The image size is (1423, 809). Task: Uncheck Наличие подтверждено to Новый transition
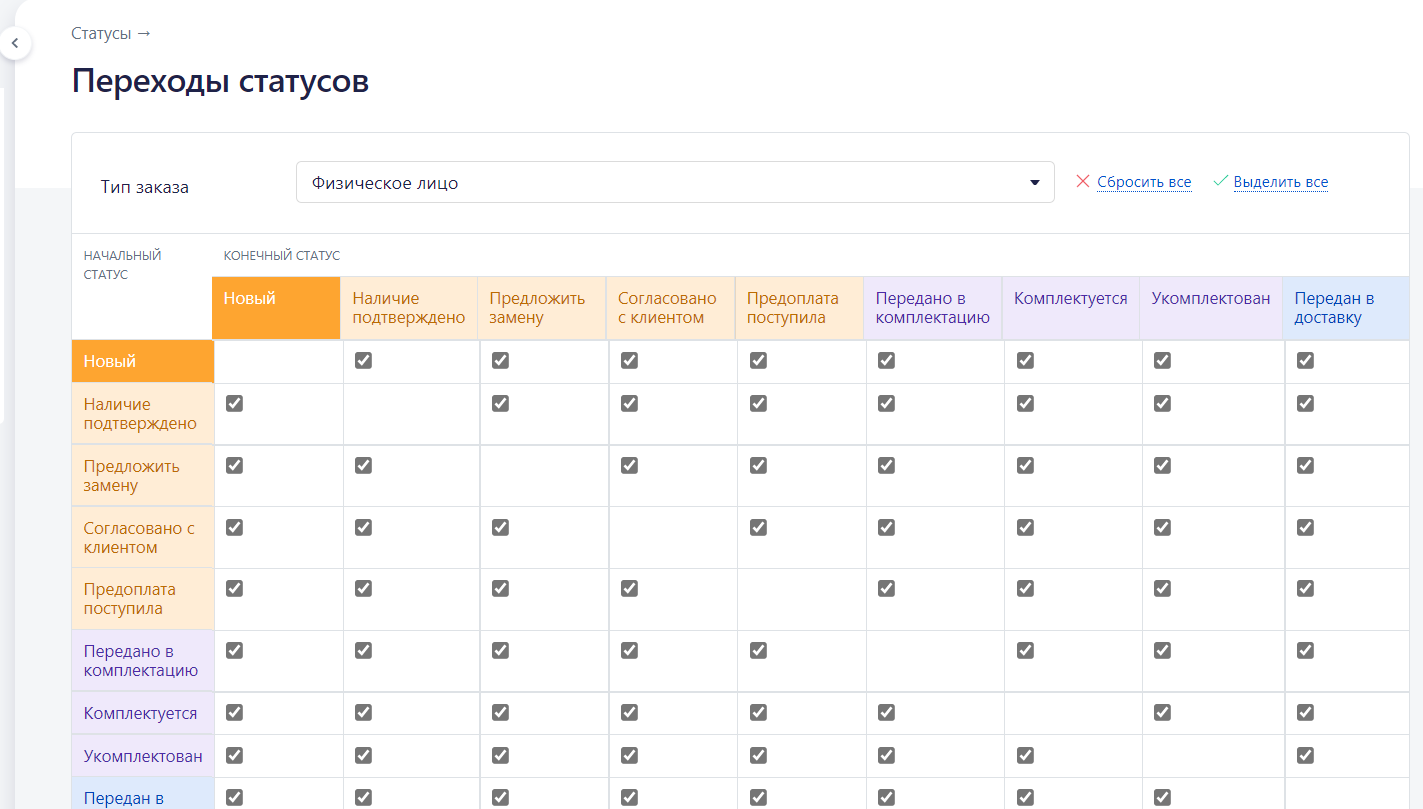(234, 403)
